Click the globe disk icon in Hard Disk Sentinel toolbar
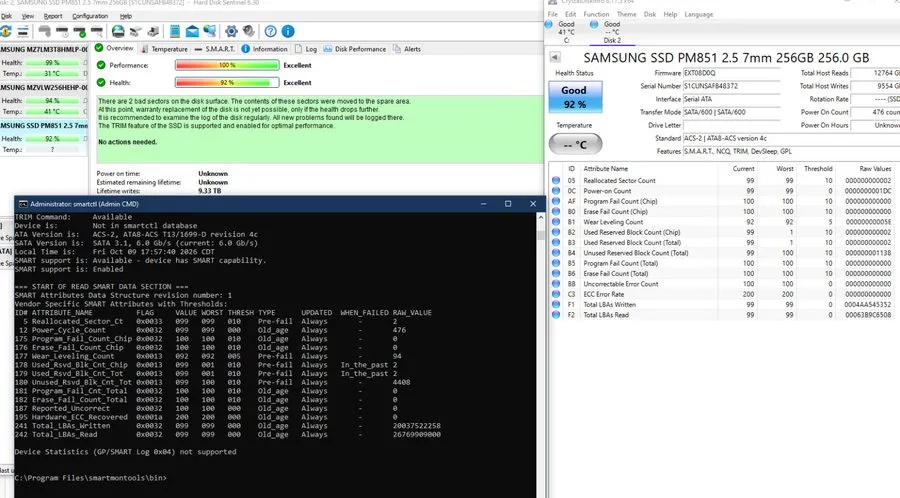900x498 pixels. [118, 31]
